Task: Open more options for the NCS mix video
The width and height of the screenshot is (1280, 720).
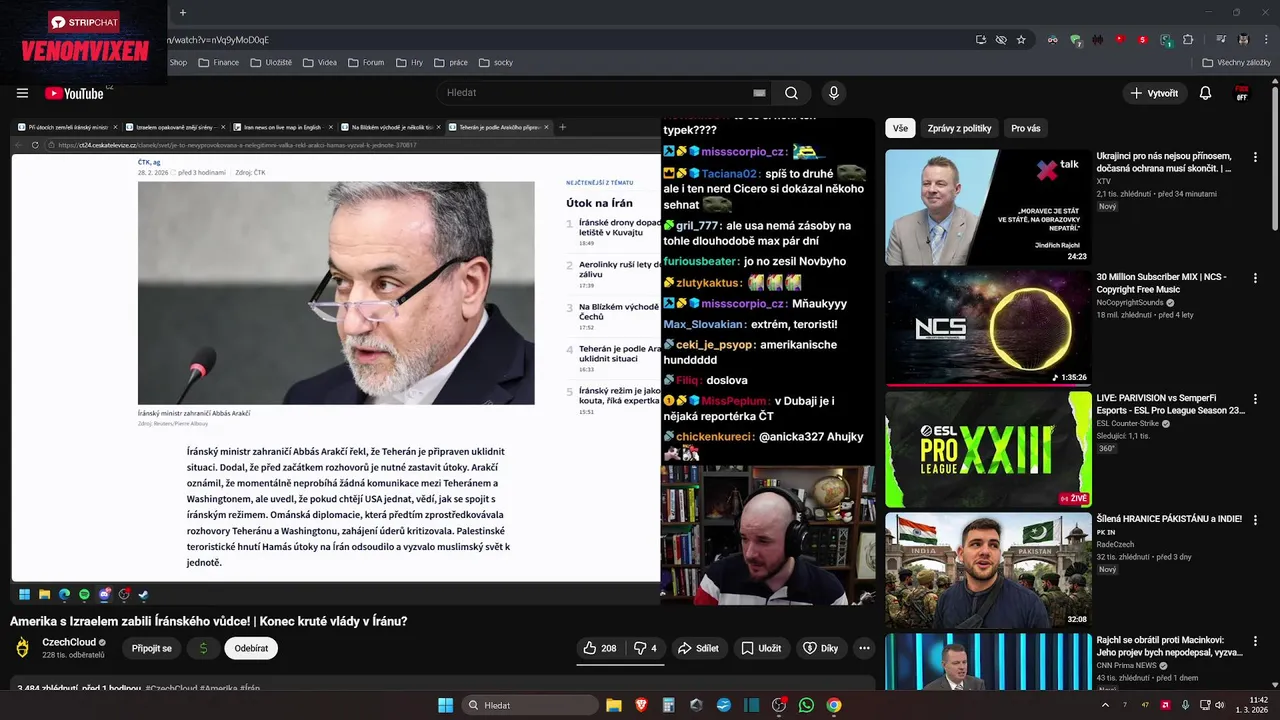Action: [1255, 278]
